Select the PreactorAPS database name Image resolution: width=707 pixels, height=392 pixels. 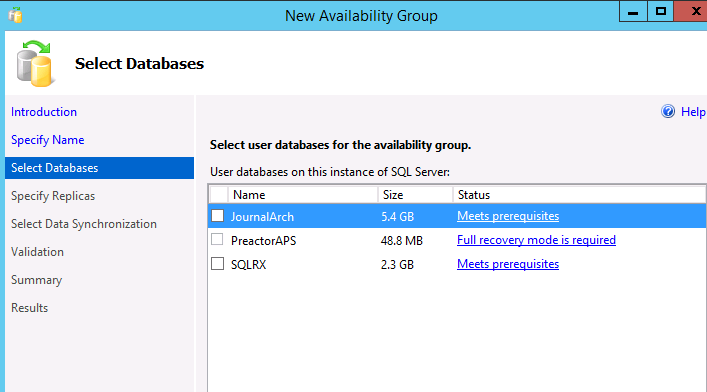pos(263,240)
